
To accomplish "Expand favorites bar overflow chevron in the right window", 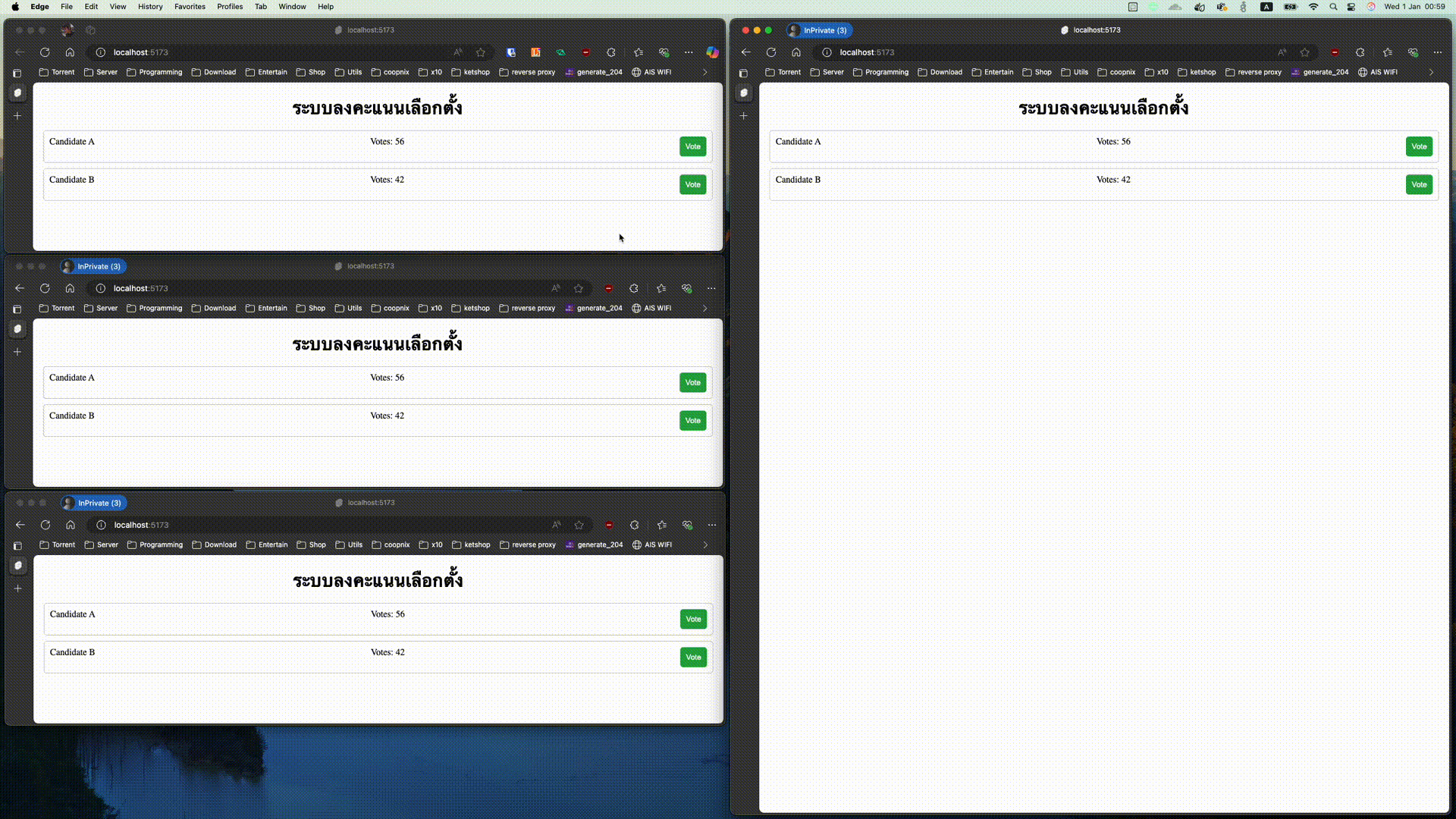I will tap(1431, 73).
